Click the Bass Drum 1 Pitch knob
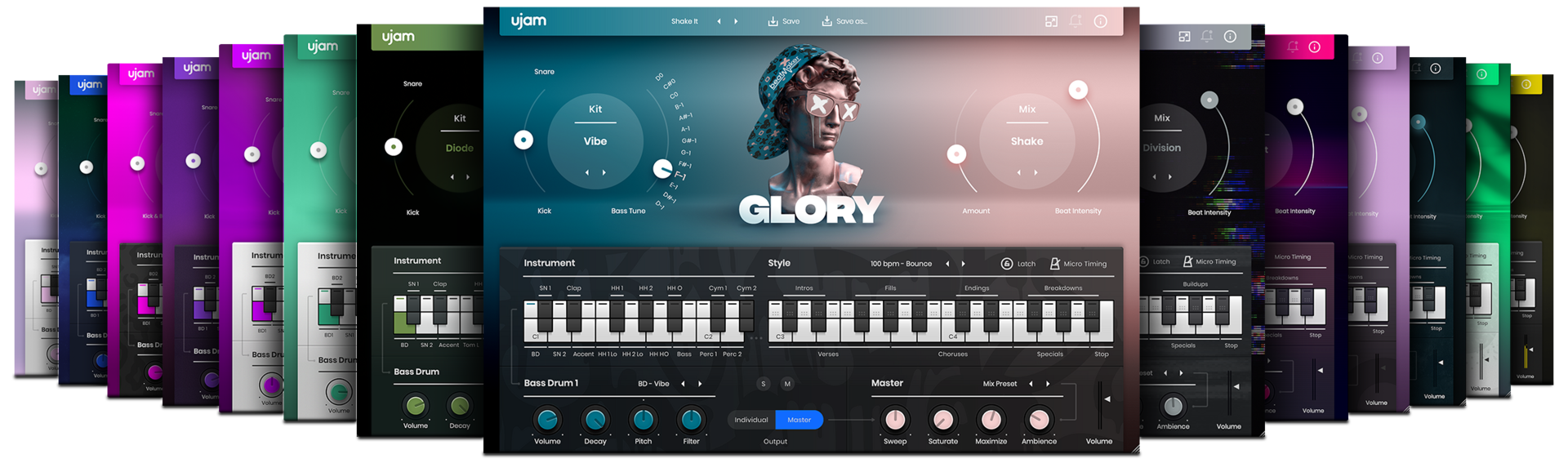 tap(644, 420)
